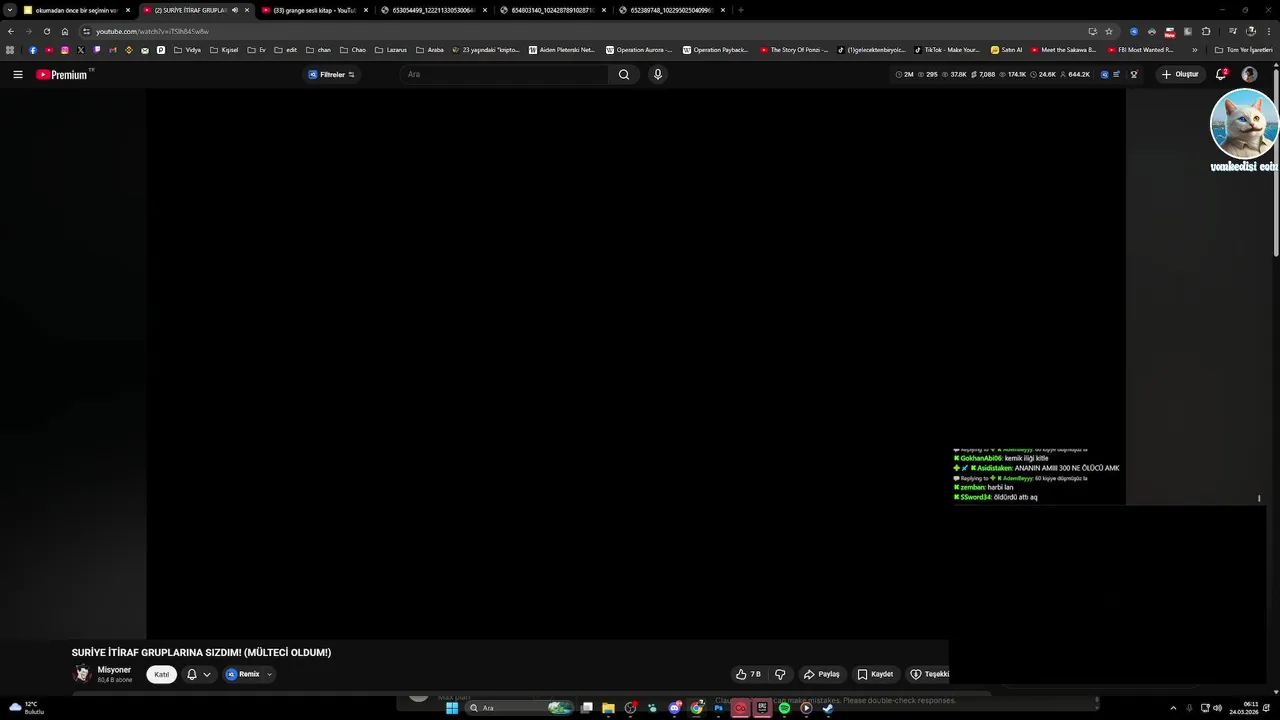Click the YouTube search input field

505,74
